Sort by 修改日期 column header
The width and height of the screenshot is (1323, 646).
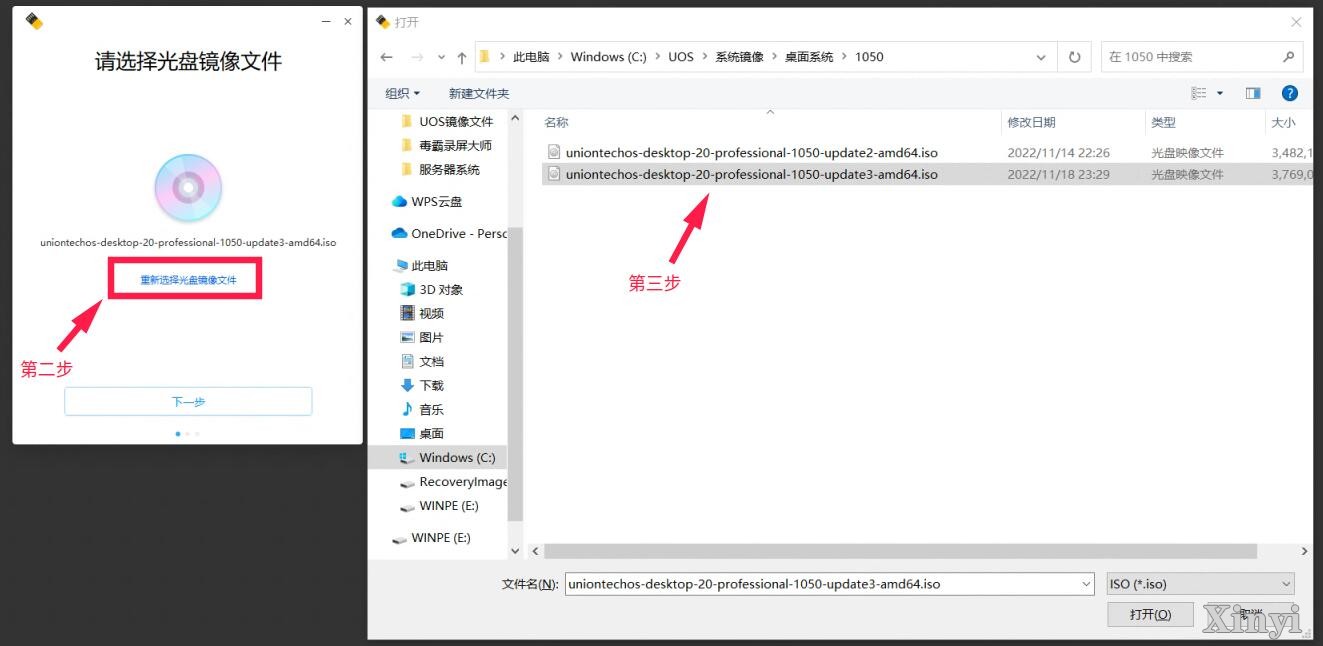1031,122
